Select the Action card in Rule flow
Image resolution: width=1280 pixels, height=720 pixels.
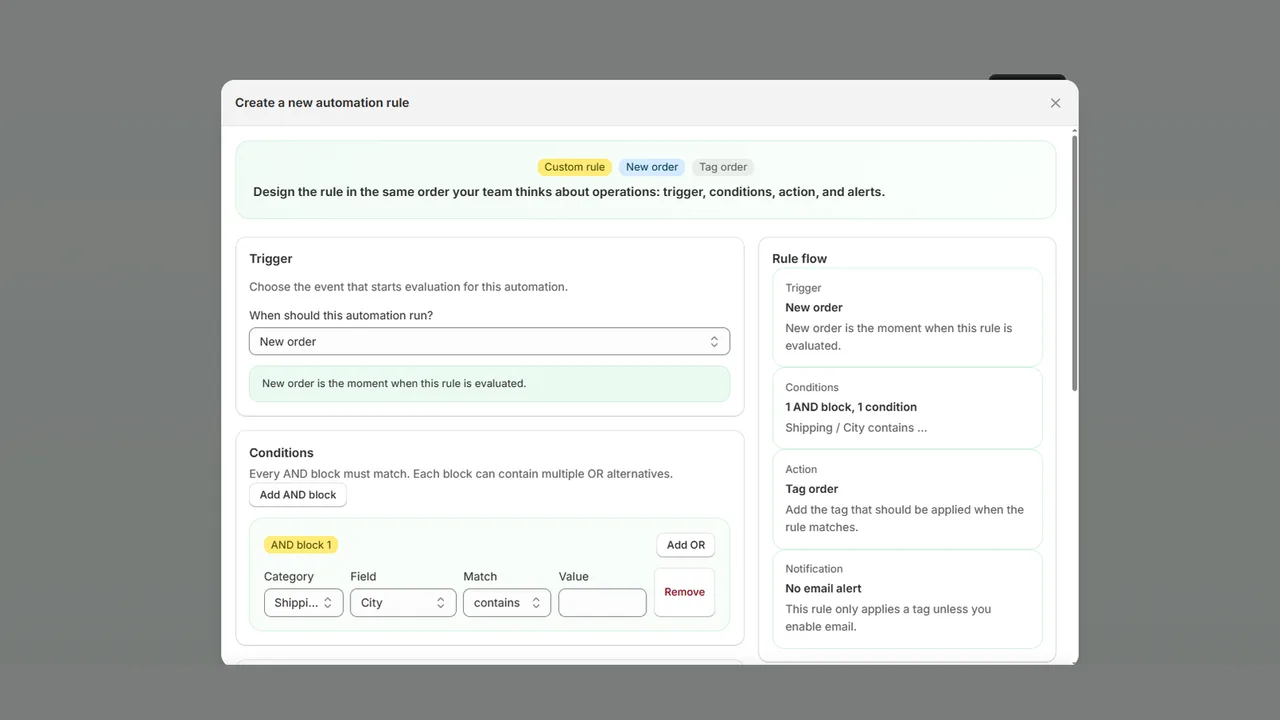[907, 499]
